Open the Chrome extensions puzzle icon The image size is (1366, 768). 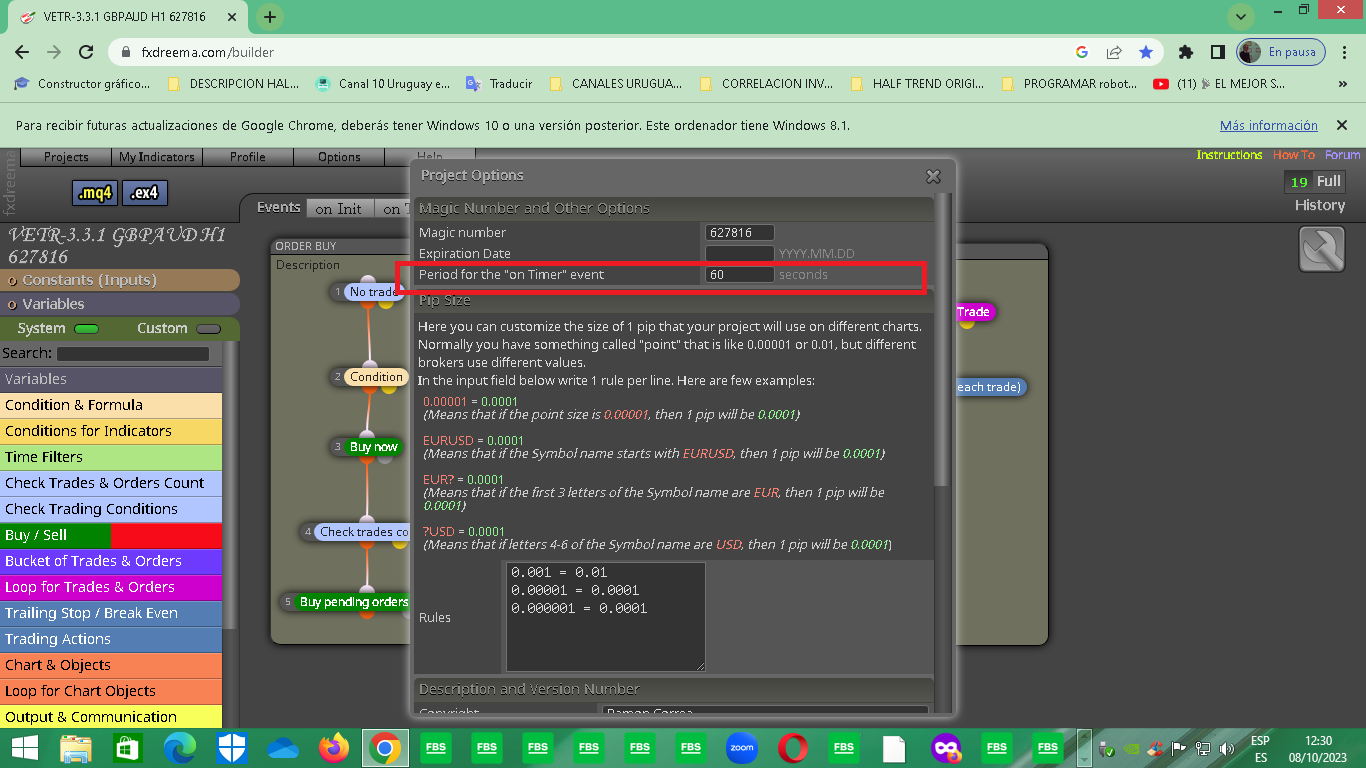[x=1186, y=52]
